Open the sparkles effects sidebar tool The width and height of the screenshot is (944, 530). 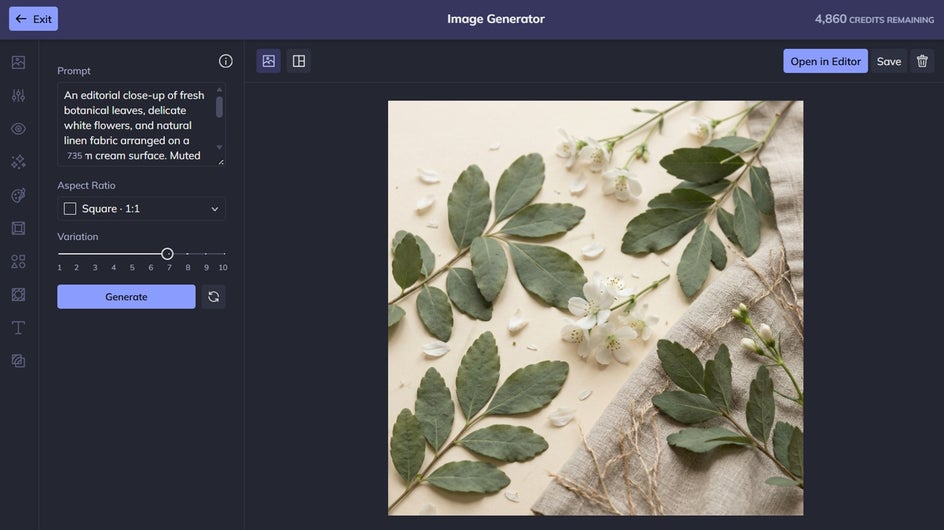pyautogui.click(x=18, y=161)
